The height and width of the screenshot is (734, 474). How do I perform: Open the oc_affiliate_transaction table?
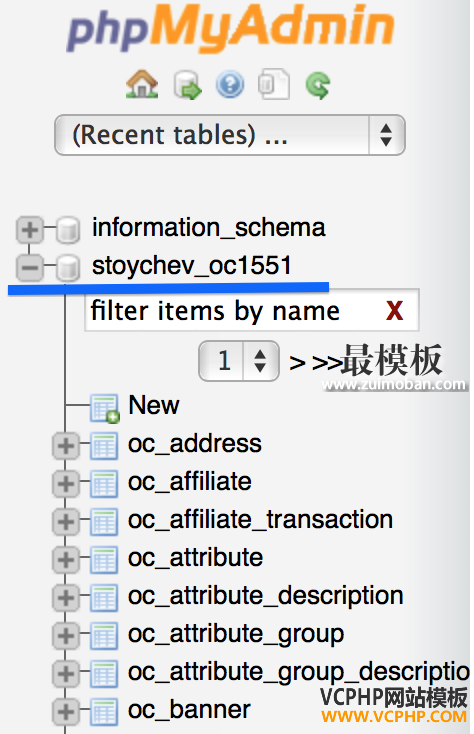click(261, 520)
